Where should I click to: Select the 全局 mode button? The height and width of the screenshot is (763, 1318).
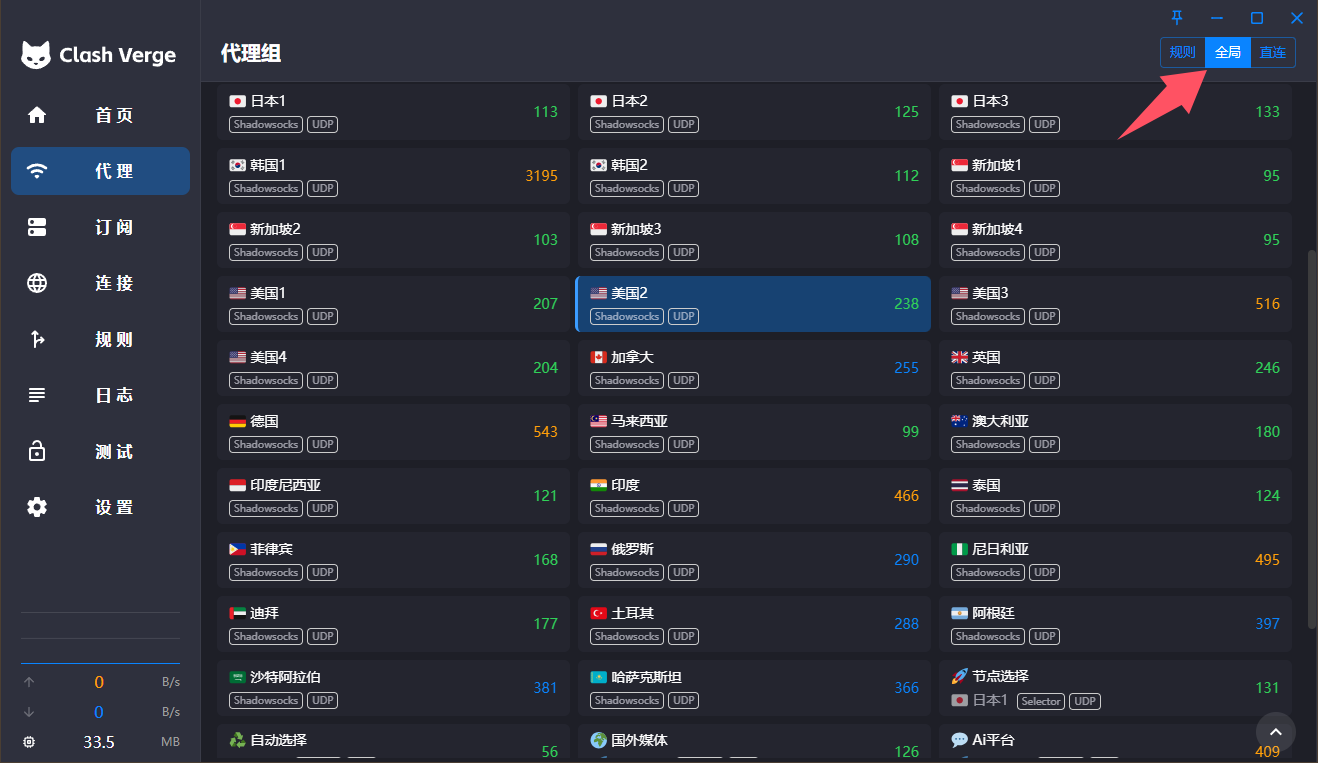1228,52
